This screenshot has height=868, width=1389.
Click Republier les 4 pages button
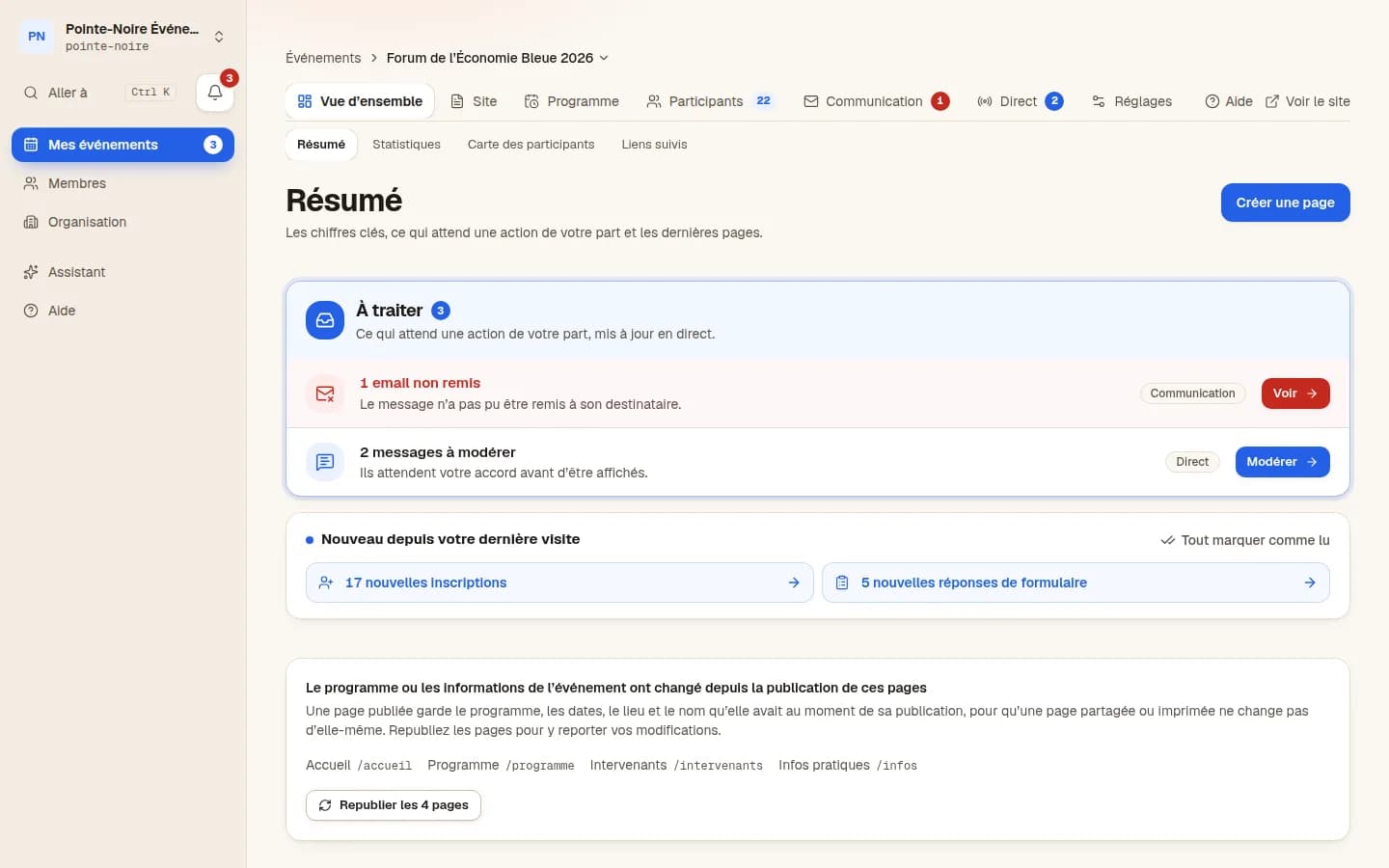coord(394,805)
